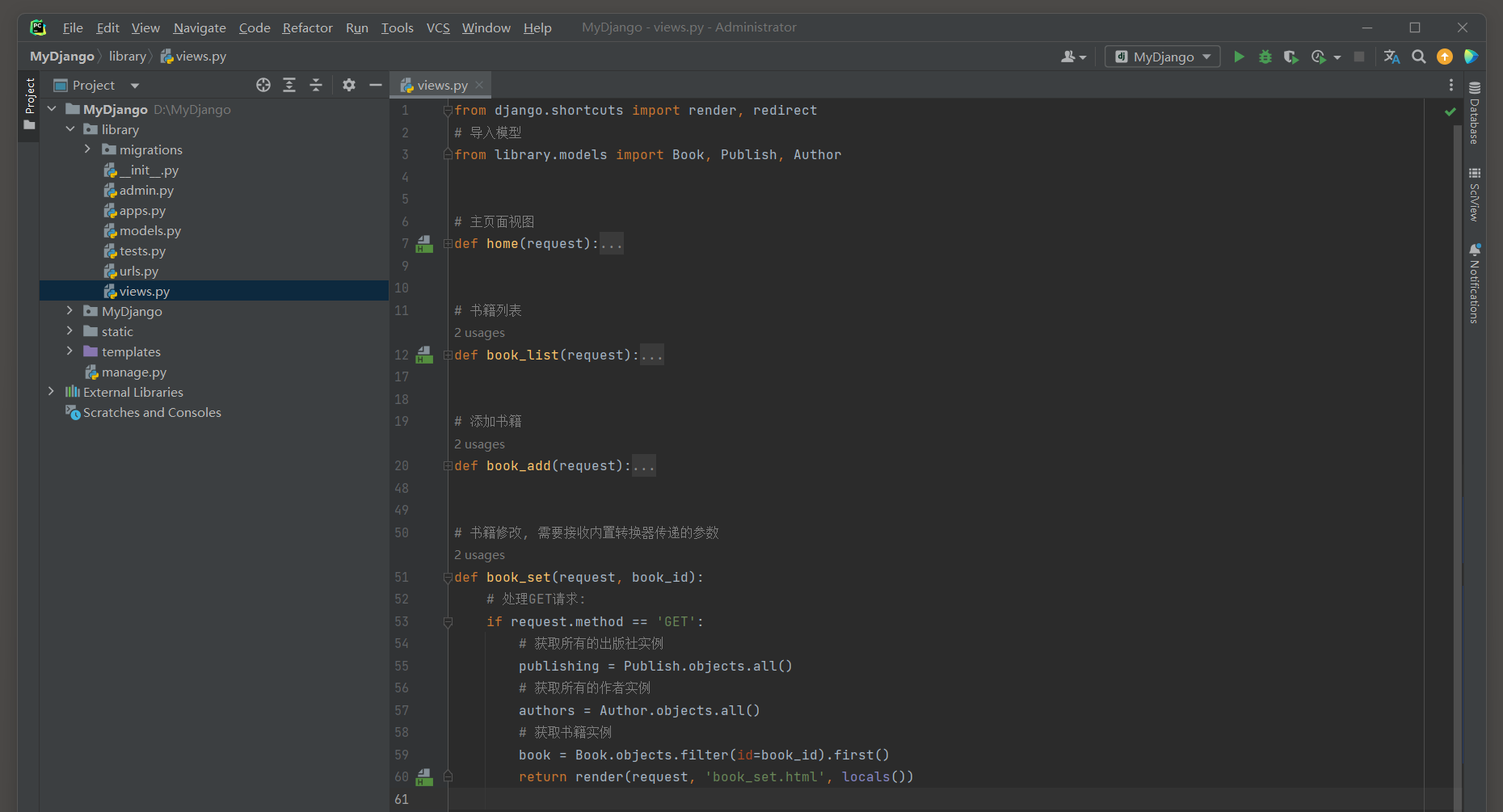This screenshot has width=1503, height=812.
Task: Open the Project view dropdown arrow
Action: 135,86
